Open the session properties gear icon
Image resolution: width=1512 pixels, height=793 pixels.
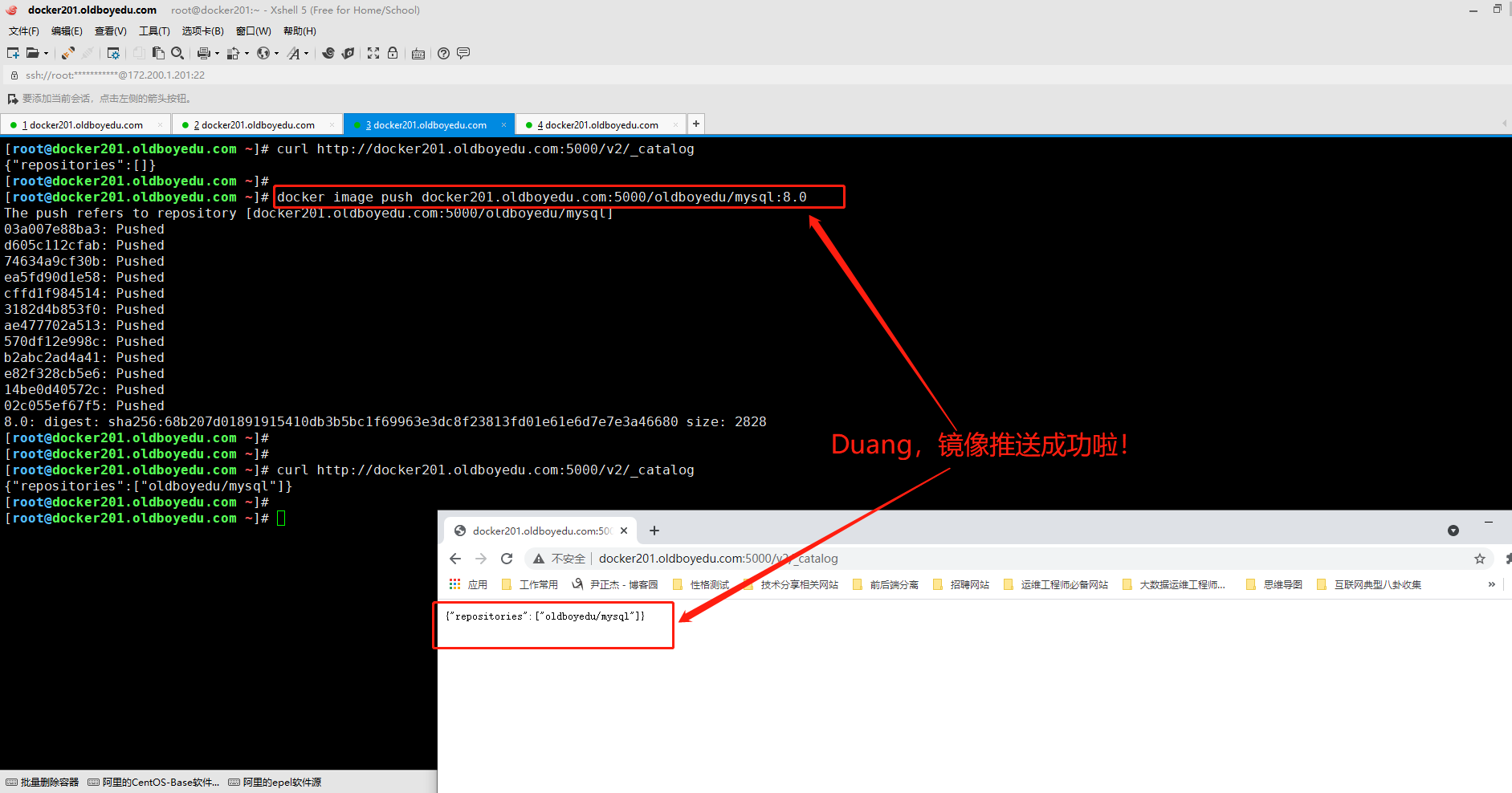pyautogui.click(x=114, y=53)
